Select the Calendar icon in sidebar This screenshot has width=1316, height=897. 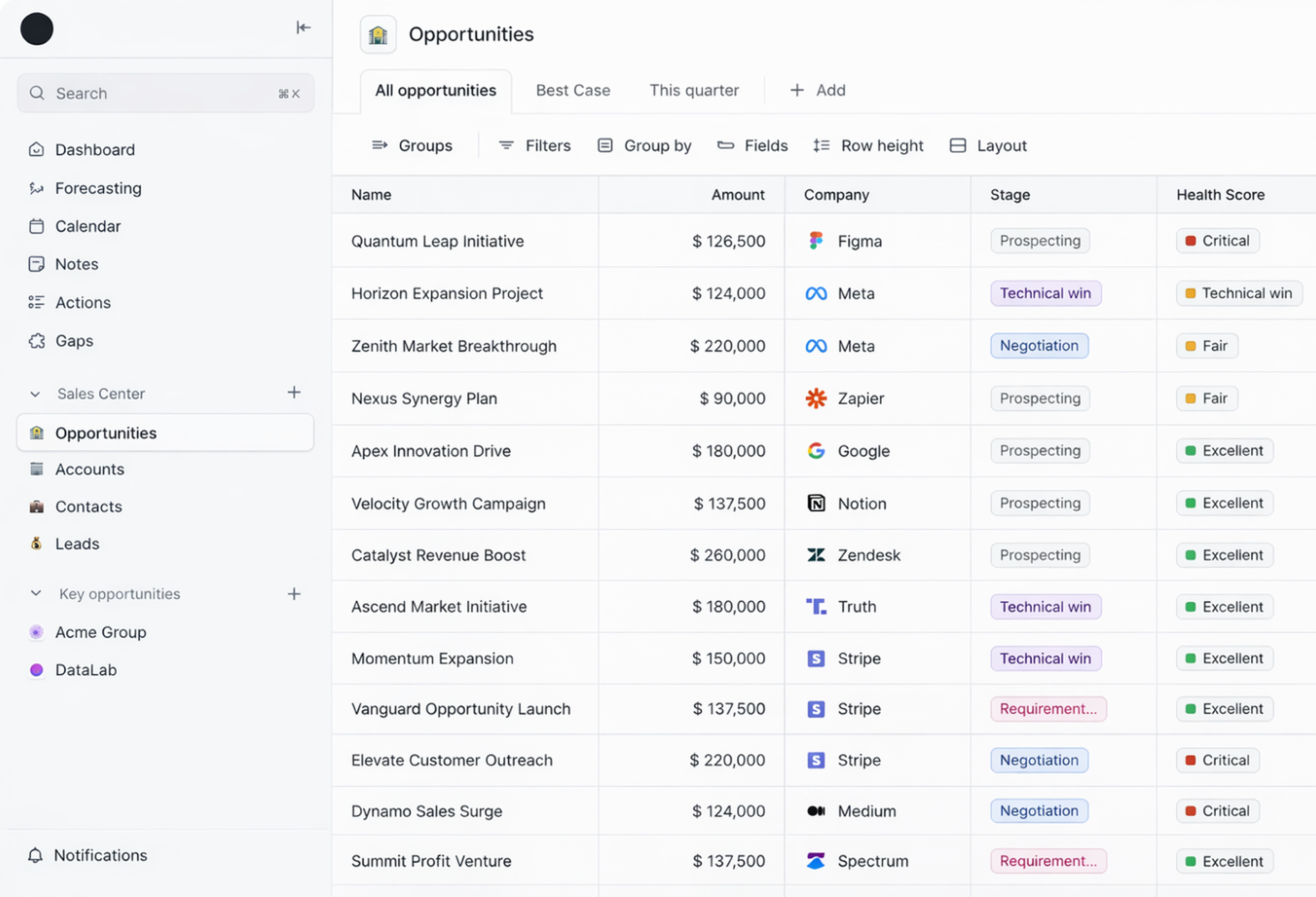click(x=36, y=225)
